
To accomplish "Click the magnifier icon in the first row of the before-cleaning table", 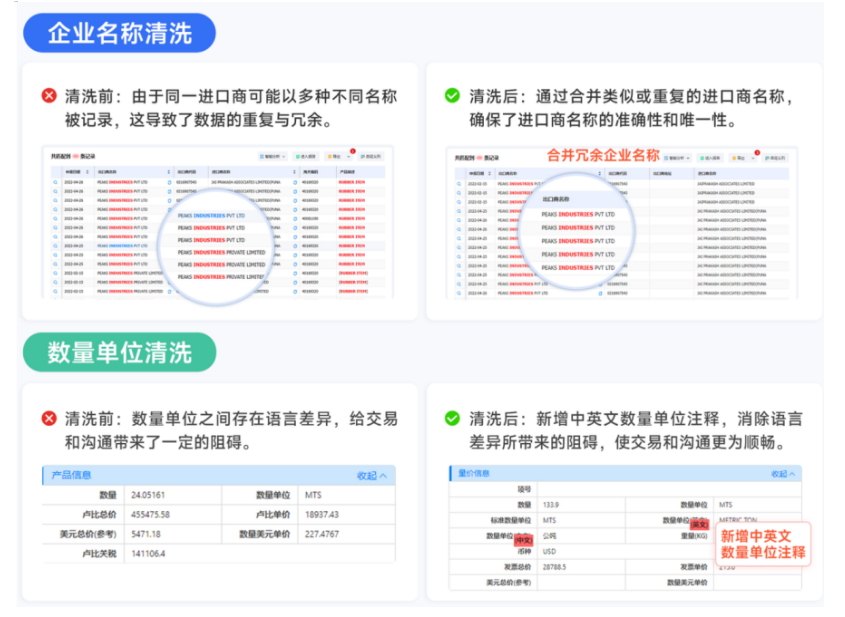I will [56, 183].
